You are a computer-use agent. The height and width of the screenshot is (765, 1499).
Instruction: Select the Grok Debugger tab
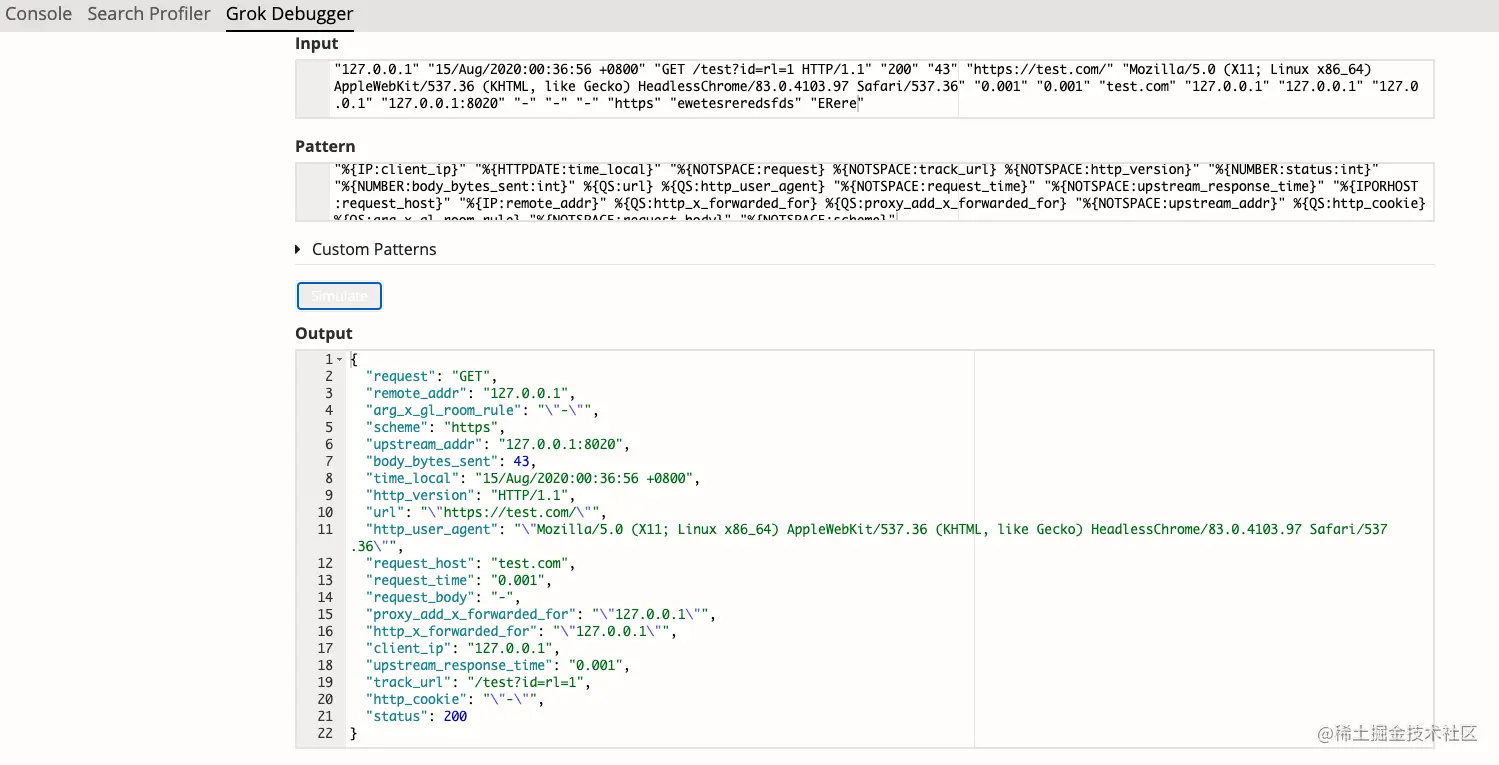[x=290, y=14]
